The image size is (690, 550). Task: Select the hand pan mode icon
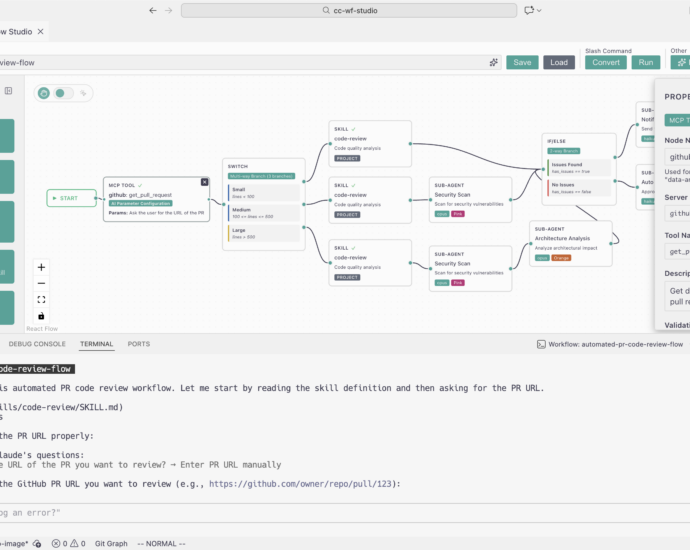44,93
